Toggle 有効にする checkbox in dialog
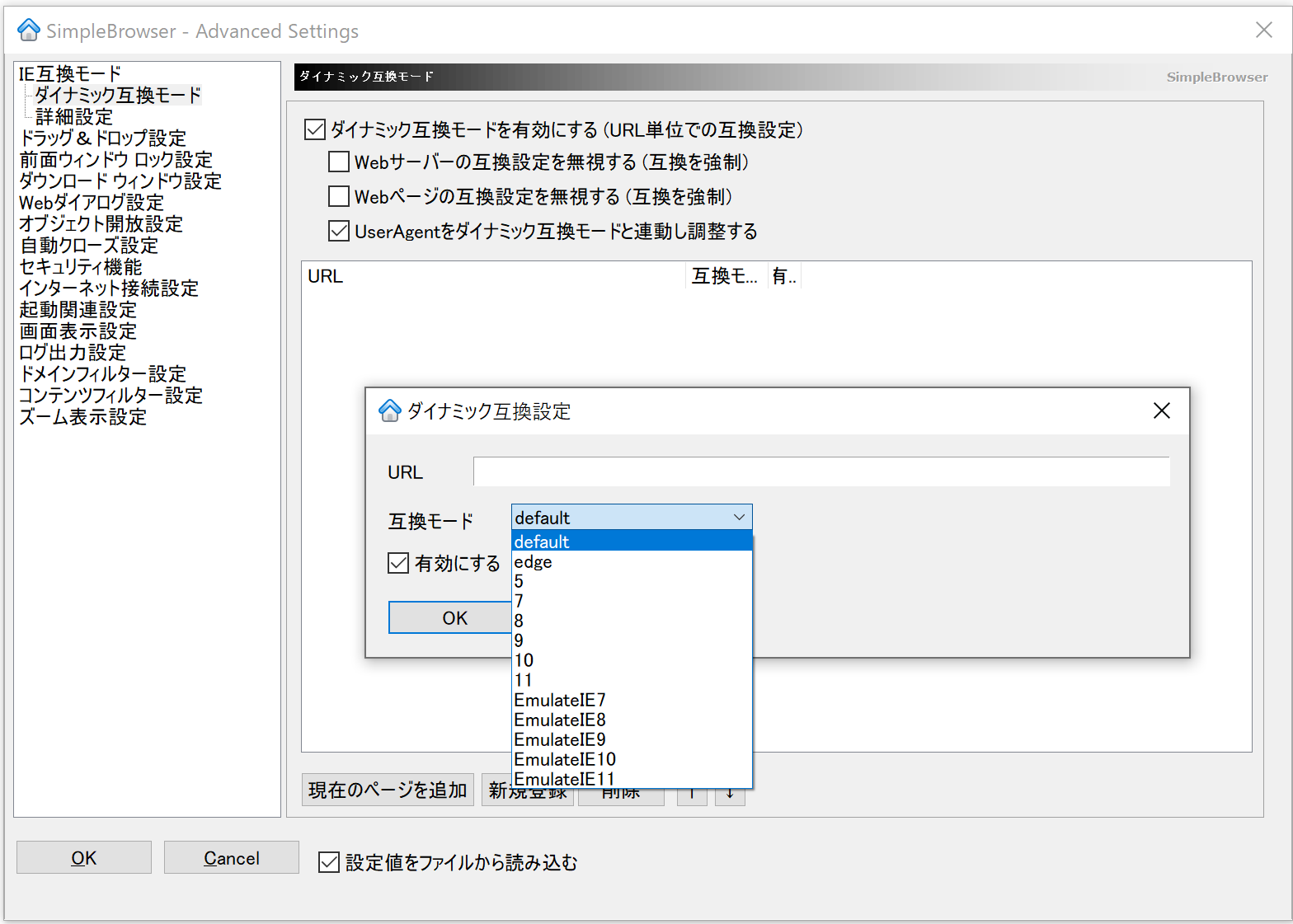1293x924 pixels. [x=398, y=563]
